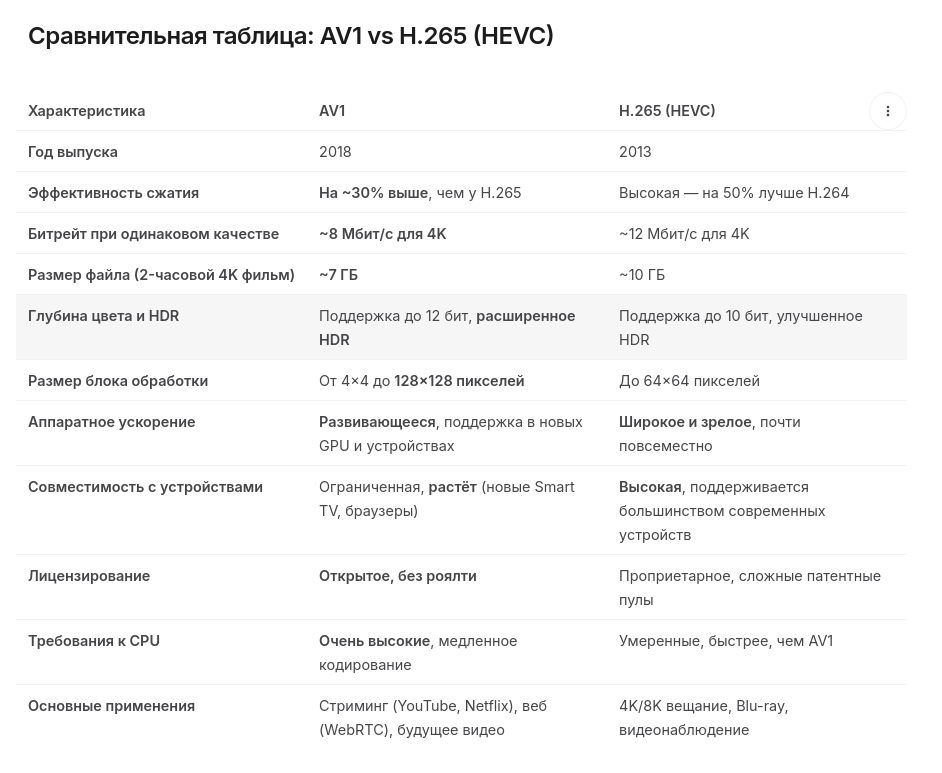The image size is (942, 773).
Task: Click the "Широкое и зрелое" cell text
Action: click(685, 422)
